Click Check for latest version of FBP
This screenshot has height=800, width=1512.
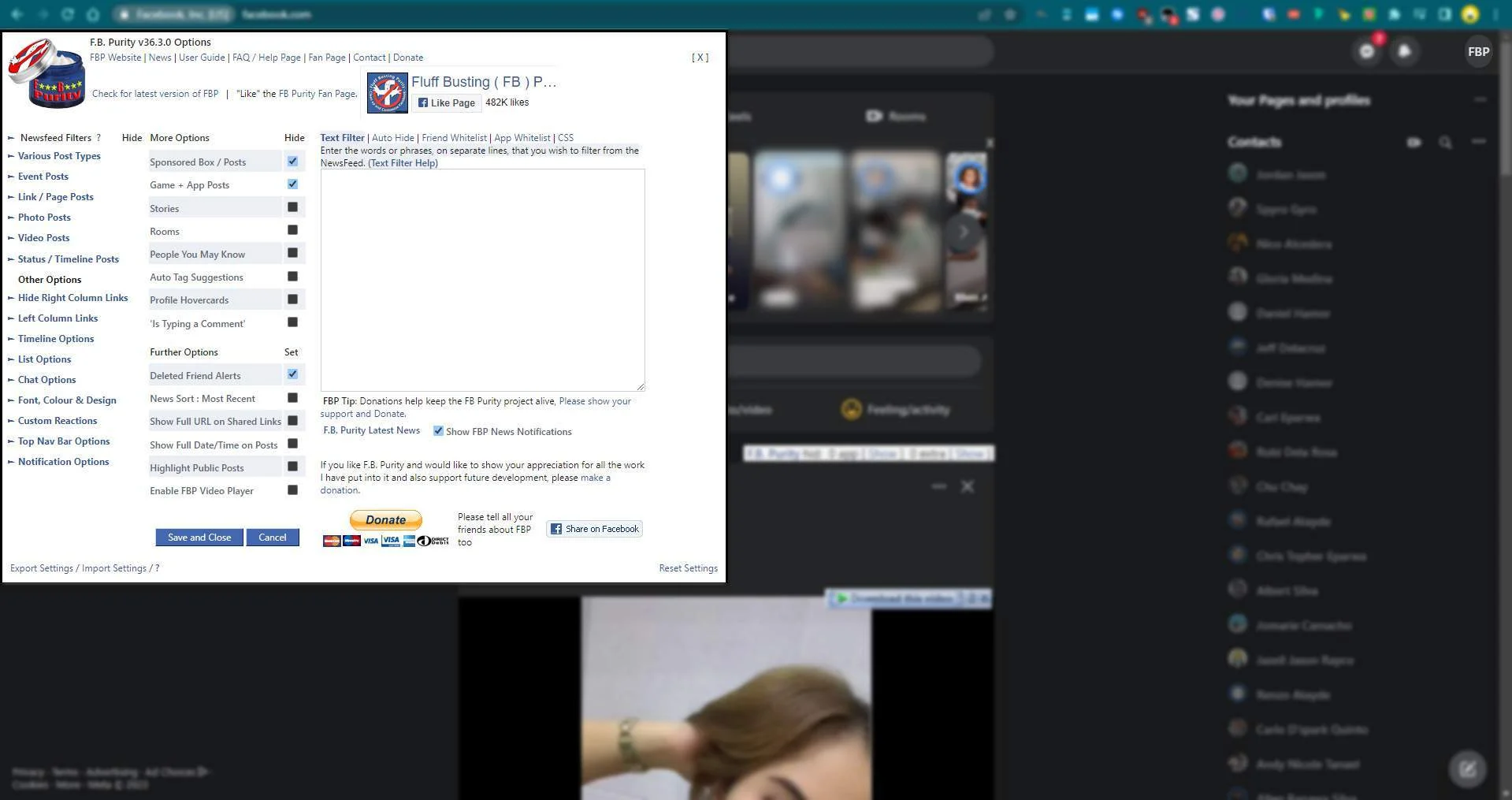[155, 94]
